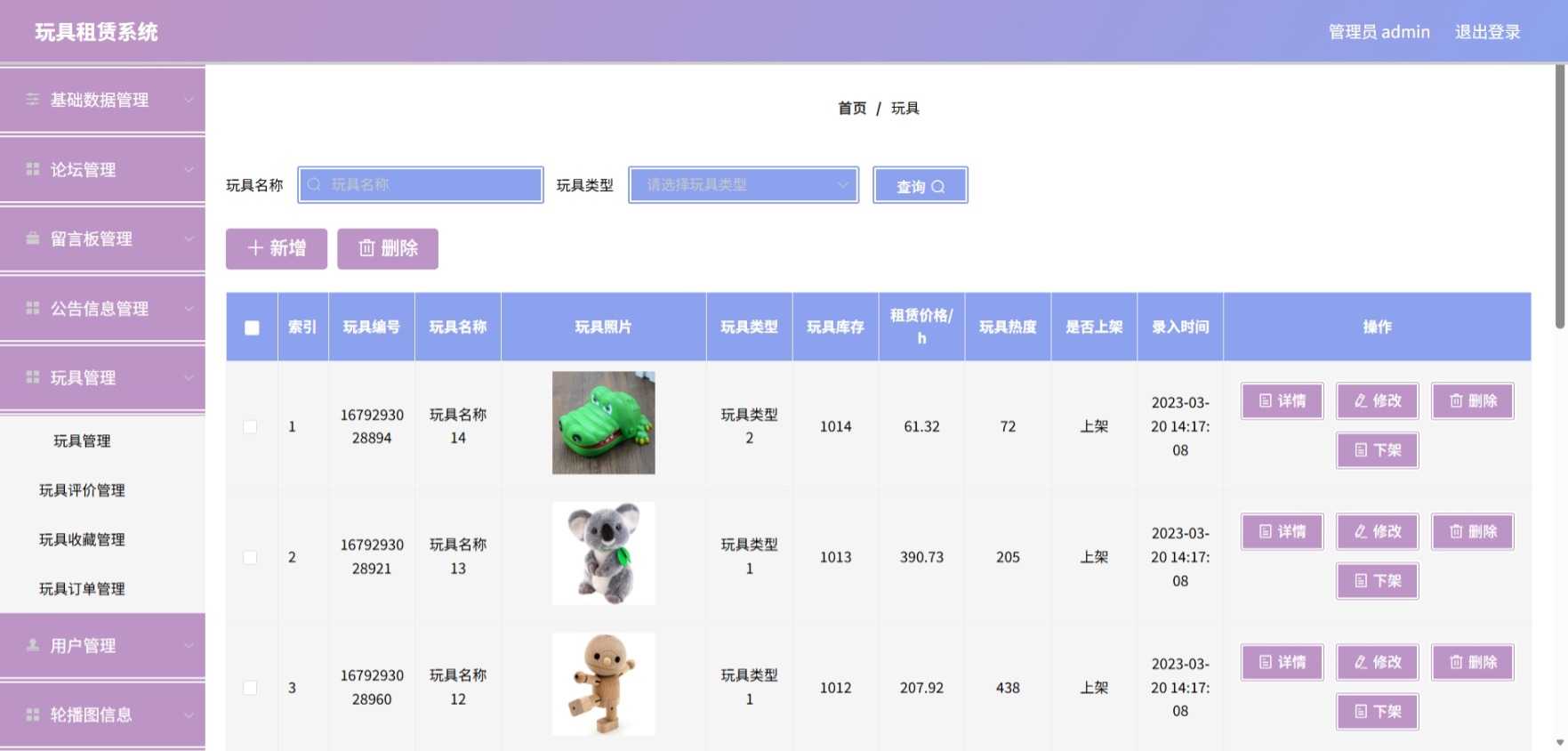Expand 论坛管理 menu chevron
Viewport: 1568px width, 751px height.
tap(189, 169)
